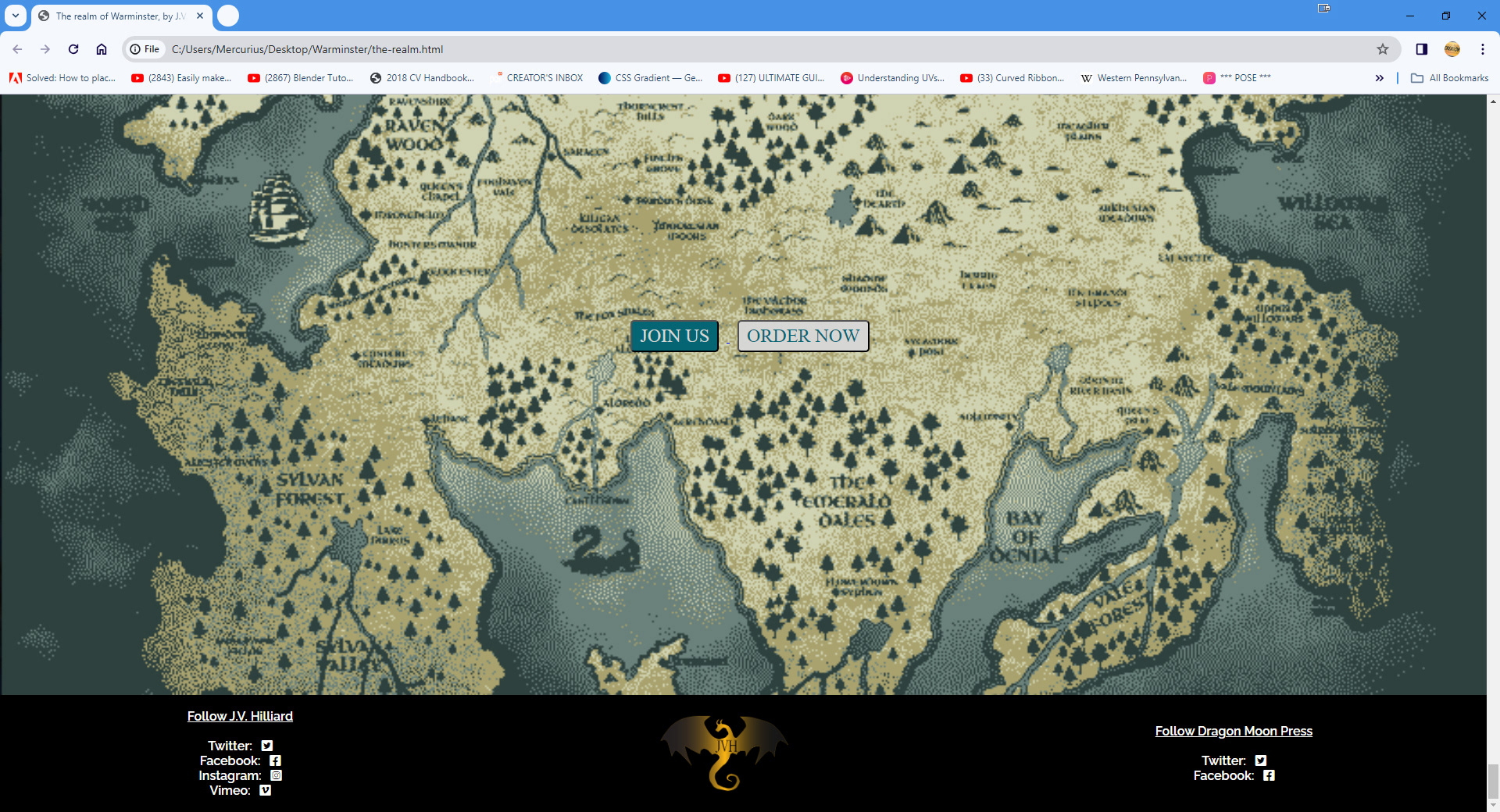
Task: Click the JVH dragon logo in footer
Action: click(x=724, y=753)
